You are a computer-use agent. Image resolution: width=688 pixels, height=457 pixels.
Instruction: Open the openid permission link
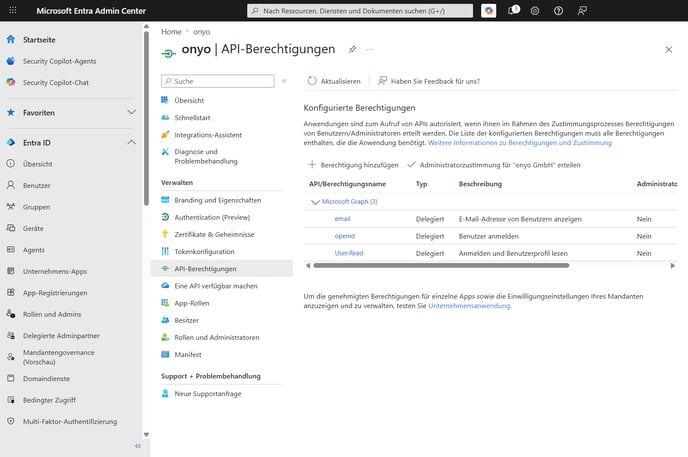(344, 236)
